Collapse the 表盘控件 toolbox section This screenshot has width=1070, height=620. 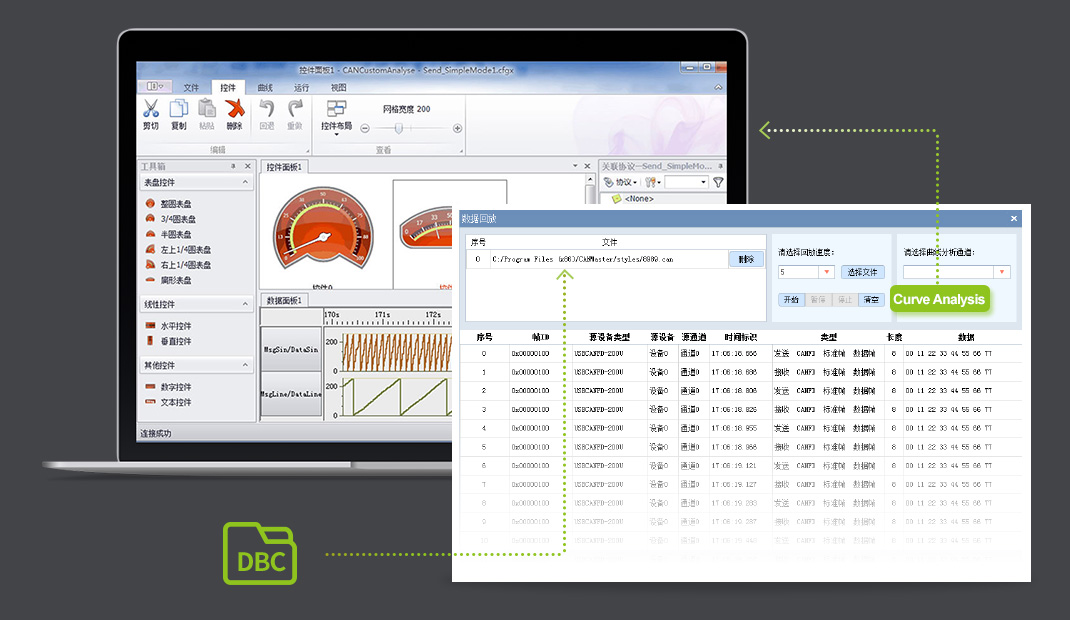point(245,183)
